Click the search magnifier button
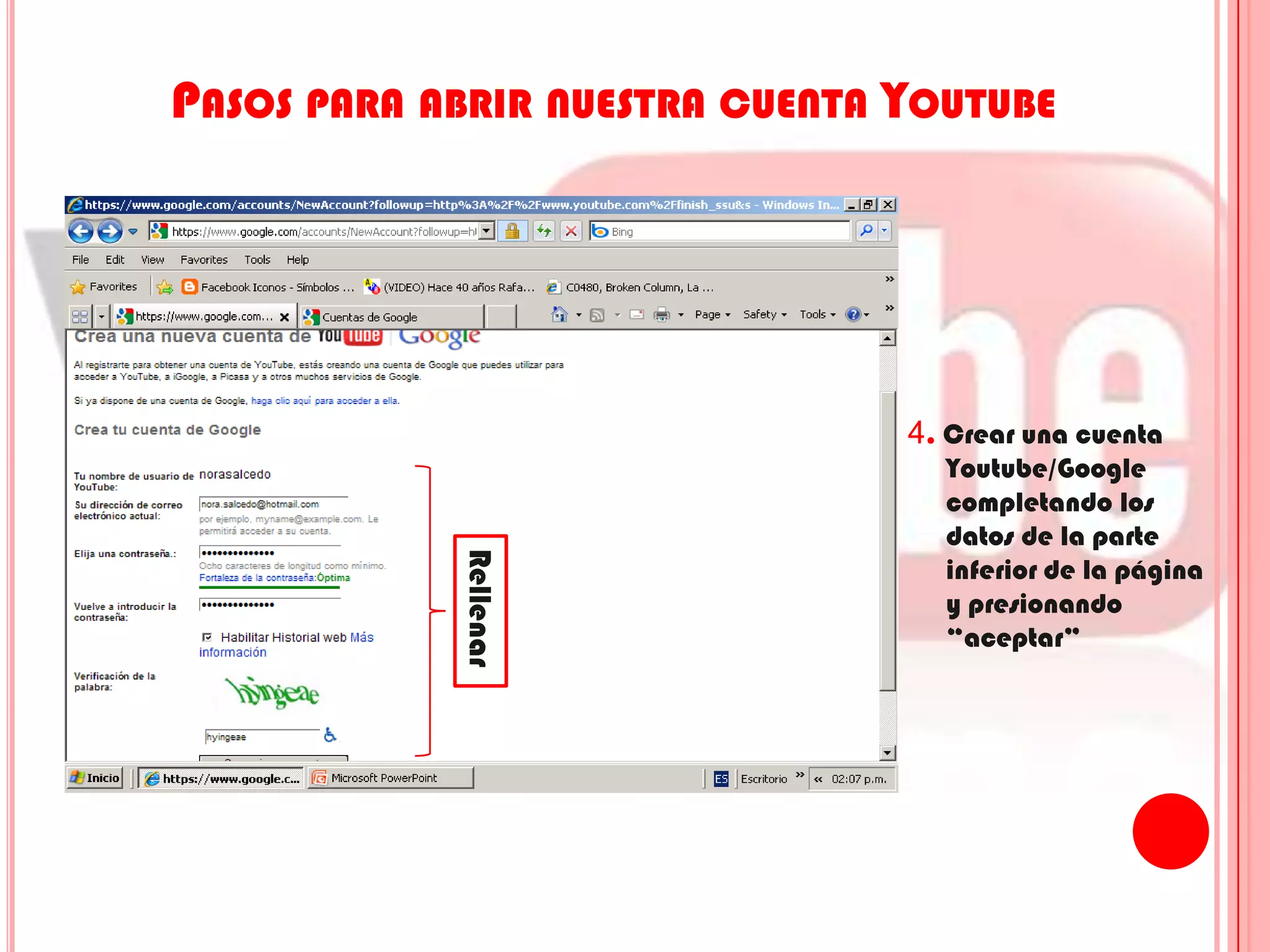The height and width of the screenshot is (952, 1270). [x=866, y=231]
